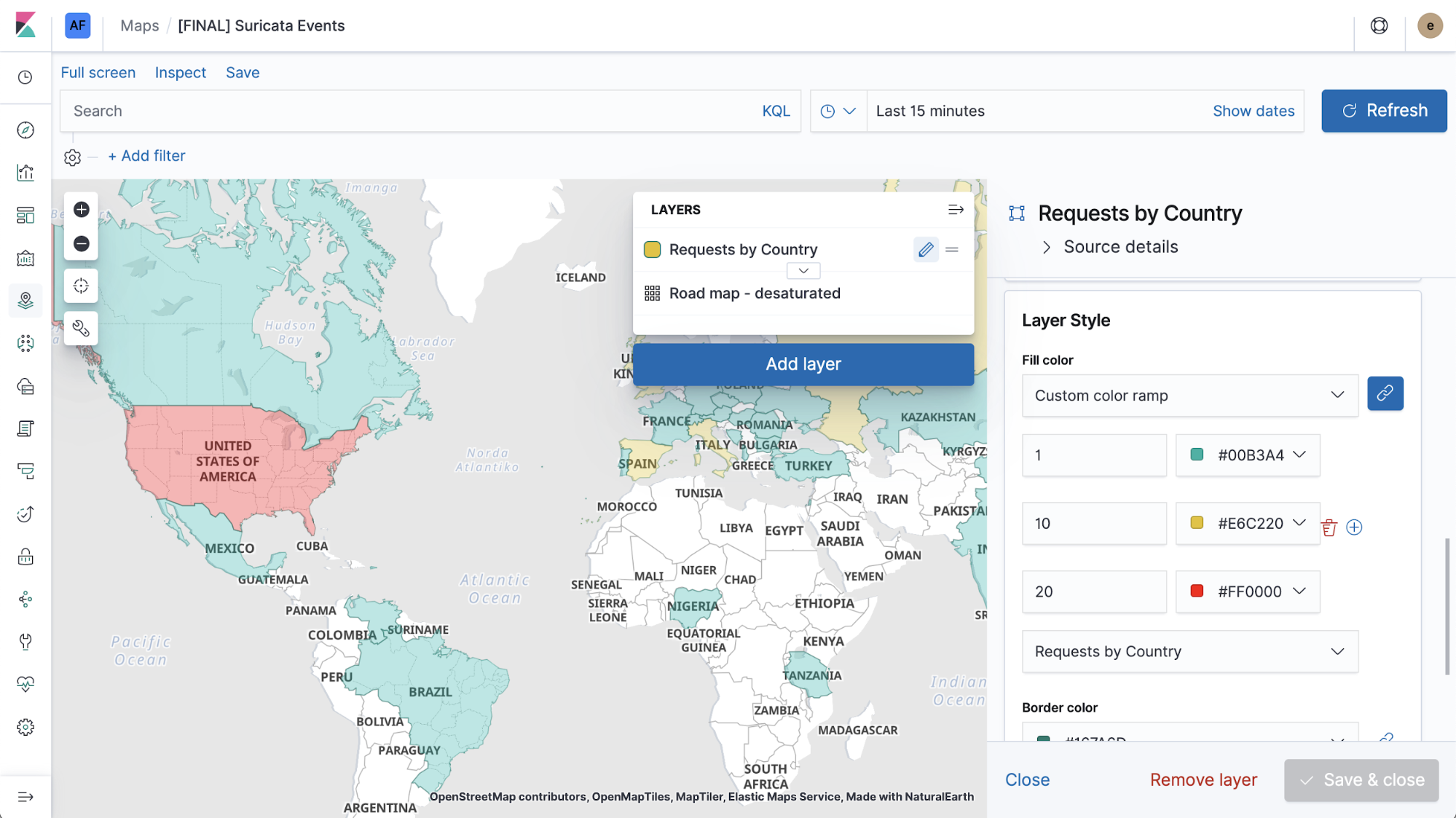The image size is (1456, 818).
Task: Click the pencil edit icon for Requests by Country
Action: pyautogui.click(x=926, y=248)
